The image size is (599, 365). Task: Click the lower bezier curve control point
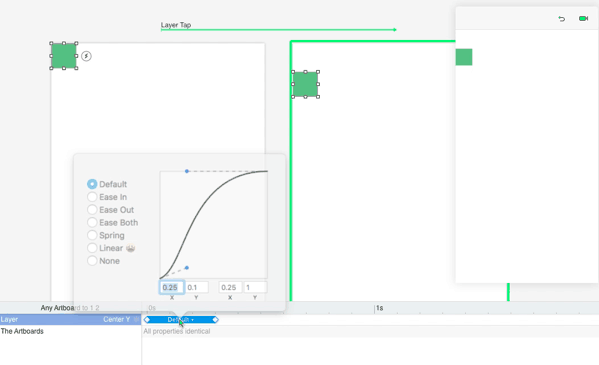coord(187,268)
